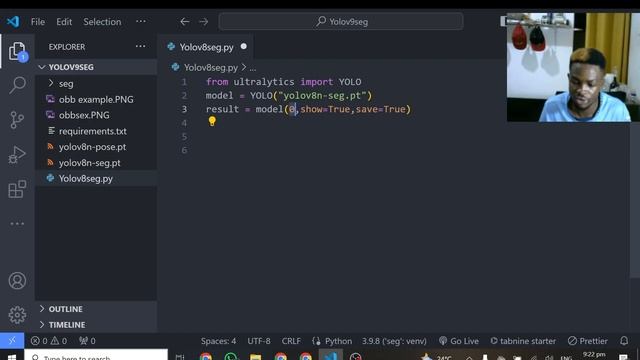Open File Explorer from the taskbar
This screenshot has width=640, height=360.
256,356
